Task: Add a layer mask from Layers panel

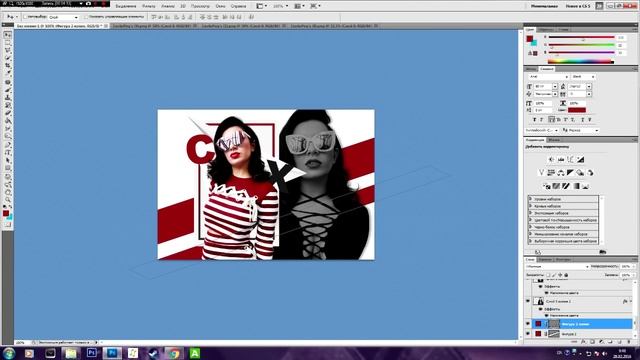Action: (x=593, y=342)
